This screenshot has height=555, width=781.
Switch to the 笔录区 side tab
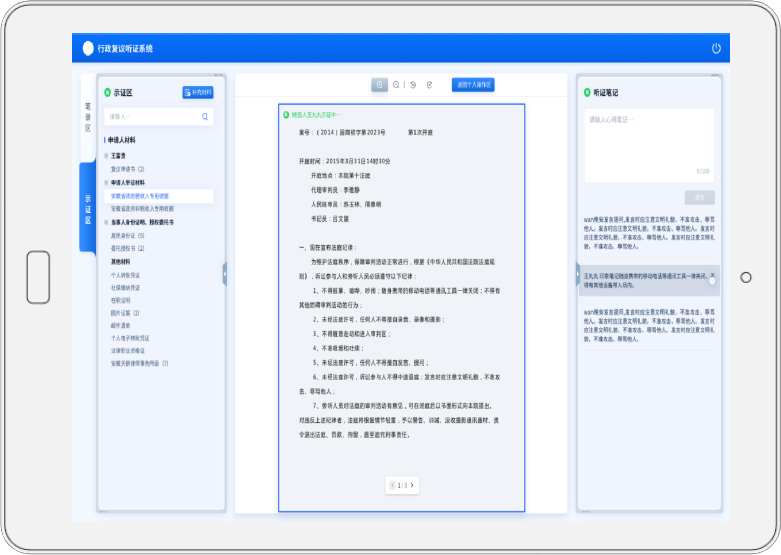88,115
